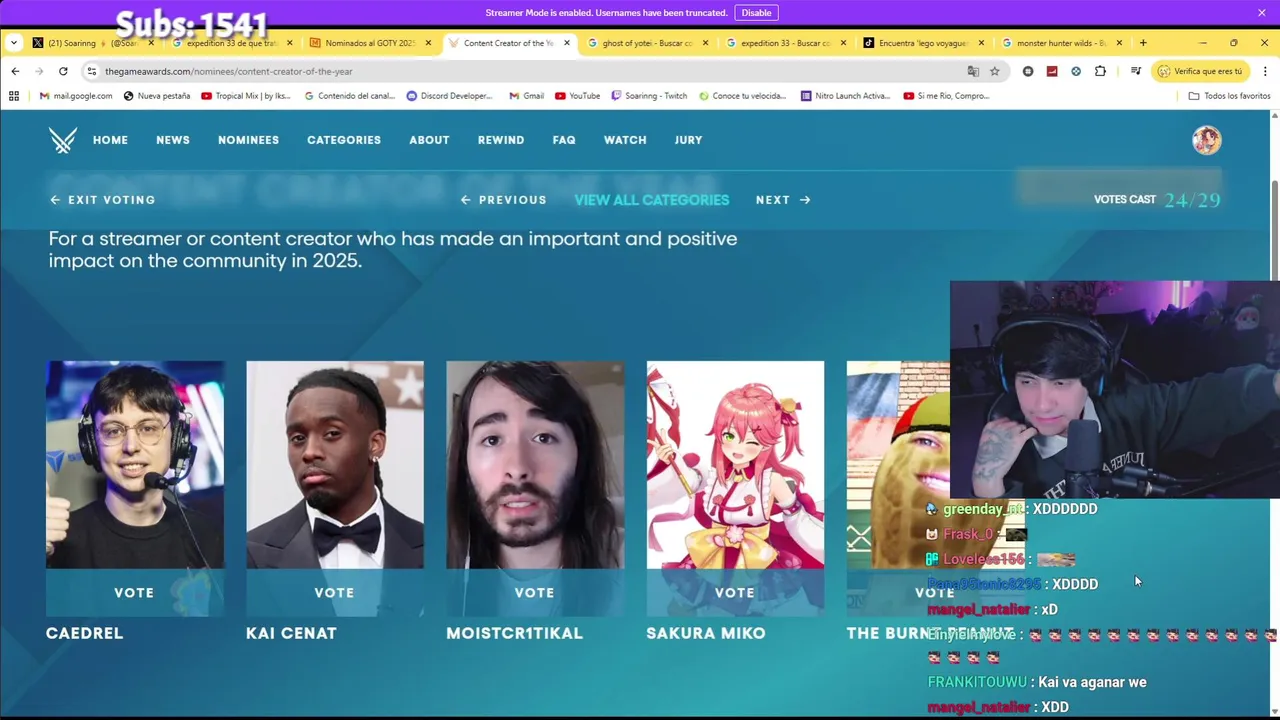1280x720 pixels.
Task: Open the Gmail bookmark
Action: click(527, 96)
